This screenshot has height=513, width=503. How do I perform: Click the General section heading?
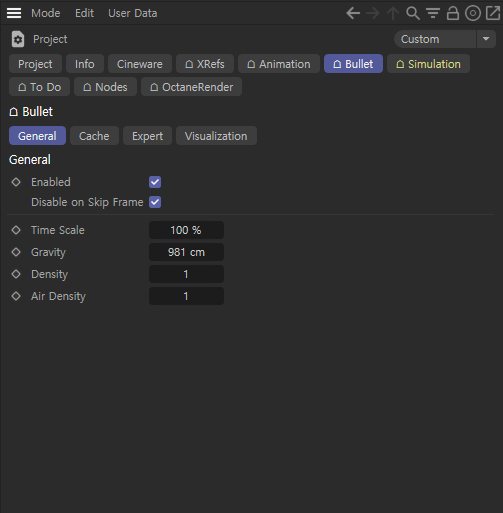click(30, 160)
